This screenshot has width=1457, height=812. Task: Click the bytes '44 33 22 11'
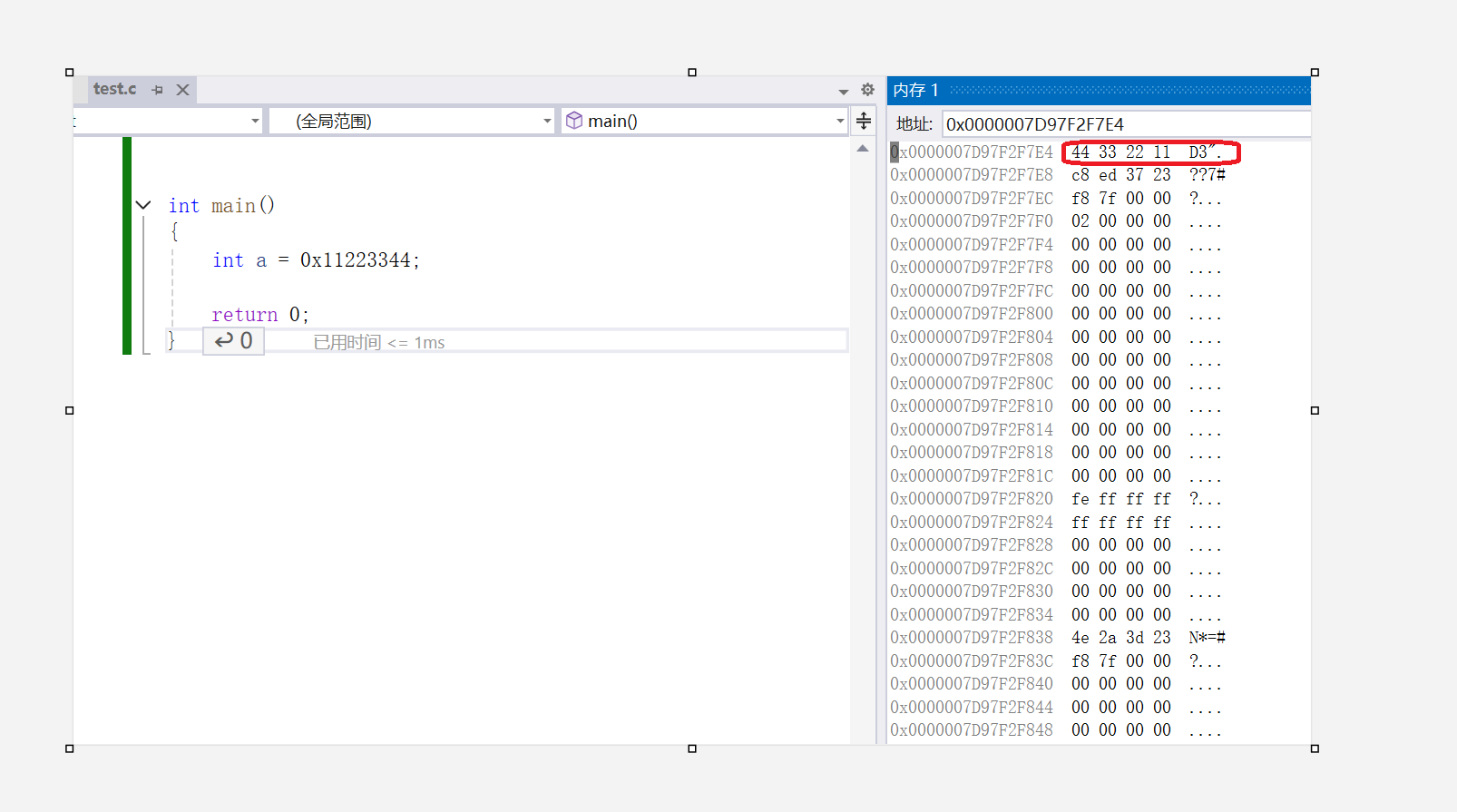1121,152
